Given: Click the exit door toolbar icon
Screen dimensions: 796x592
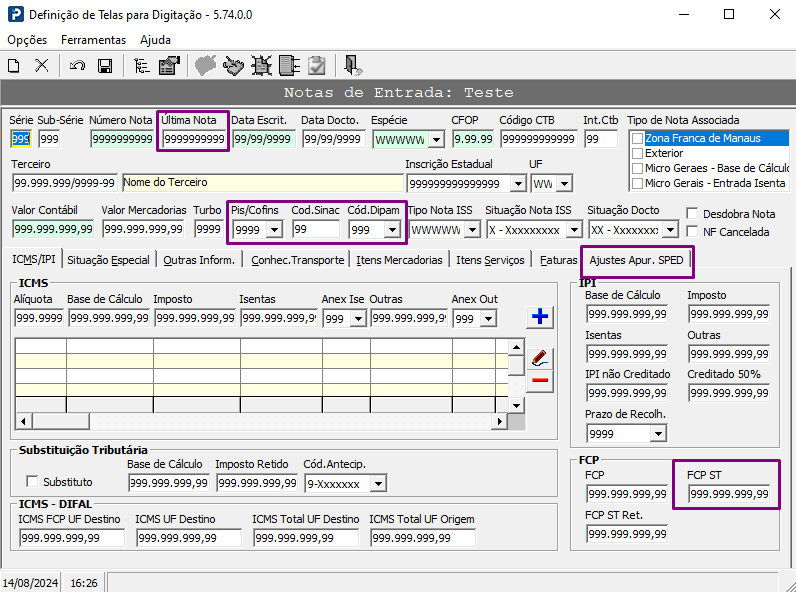Looking at the screenshot, I should point(352,65).
